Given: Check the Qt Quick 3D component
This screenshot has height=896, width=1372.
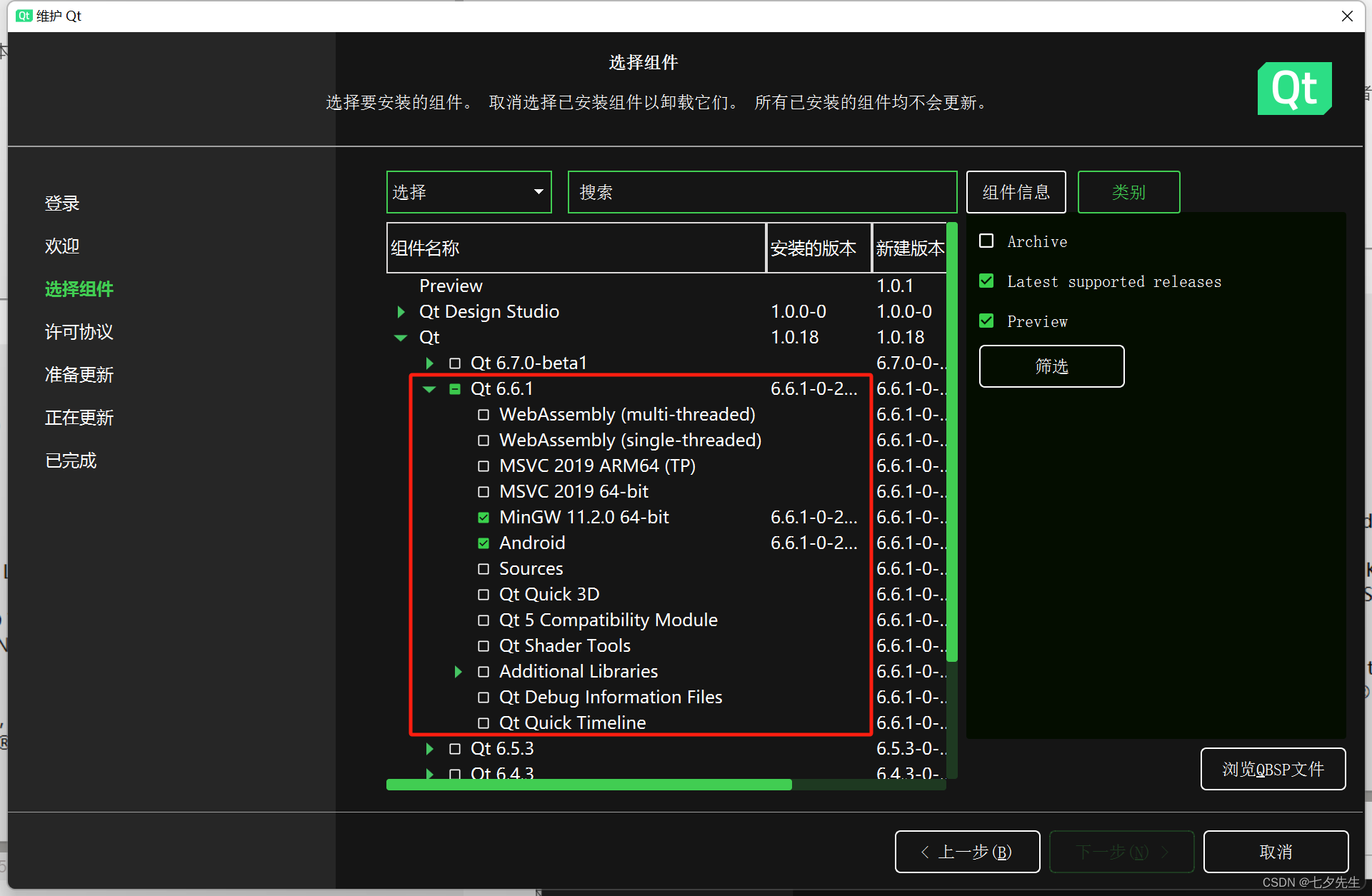Looking at the screenshot, I should tap(484, 595).
